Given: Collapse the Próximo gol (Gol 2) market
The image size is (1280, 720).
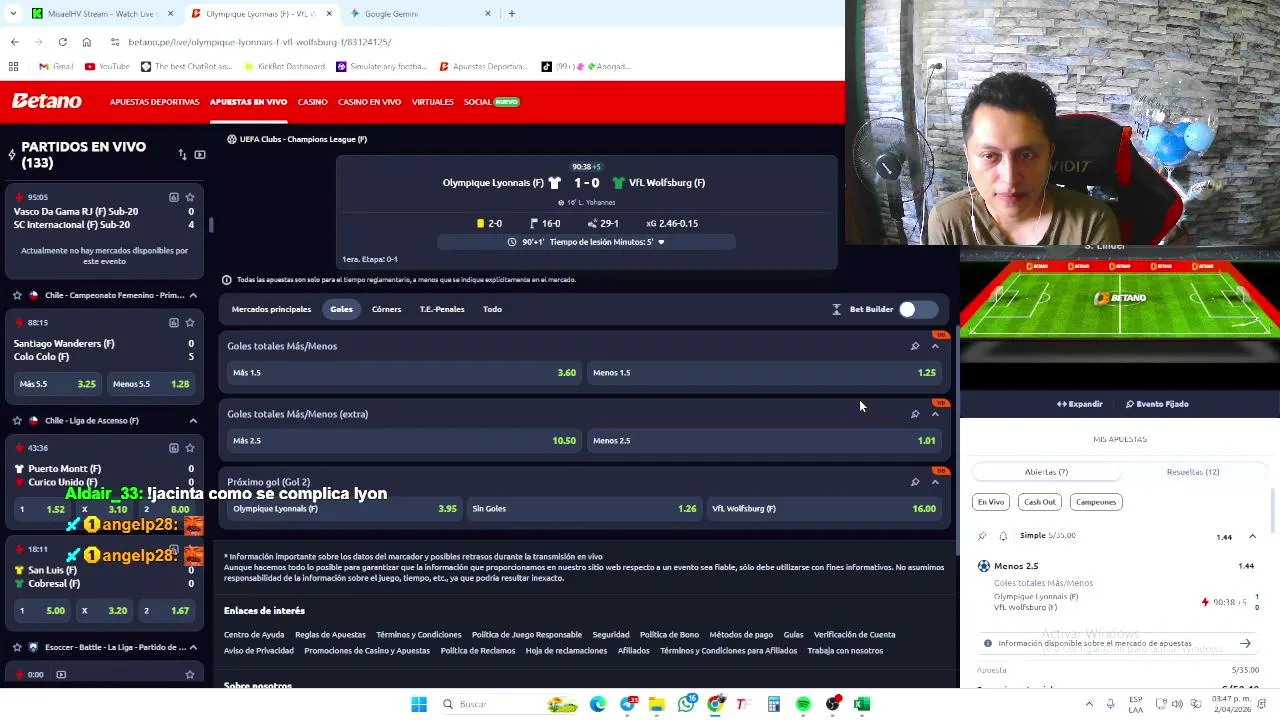Looking at the screenshot, I should coord(935,482).
